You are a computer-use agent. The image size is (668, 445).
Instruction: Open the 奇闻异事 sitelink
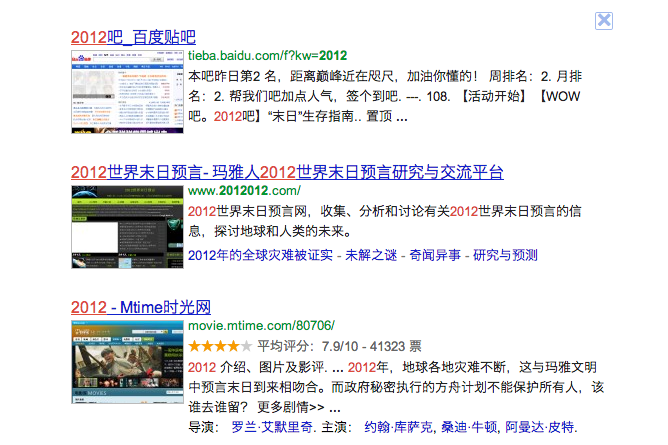(x=435, y=255)
